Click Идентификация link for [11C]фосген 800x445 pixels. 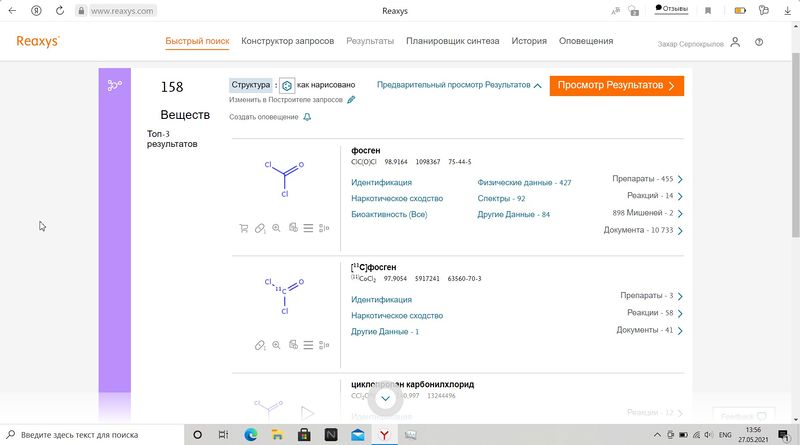click(x=381, y=300)
